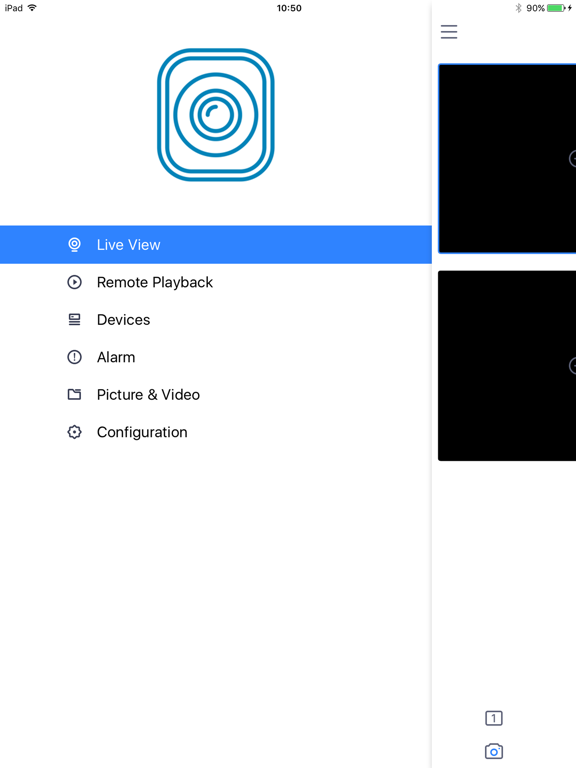
Task: Open the Configuration menu entry
Action: point(216,432)
